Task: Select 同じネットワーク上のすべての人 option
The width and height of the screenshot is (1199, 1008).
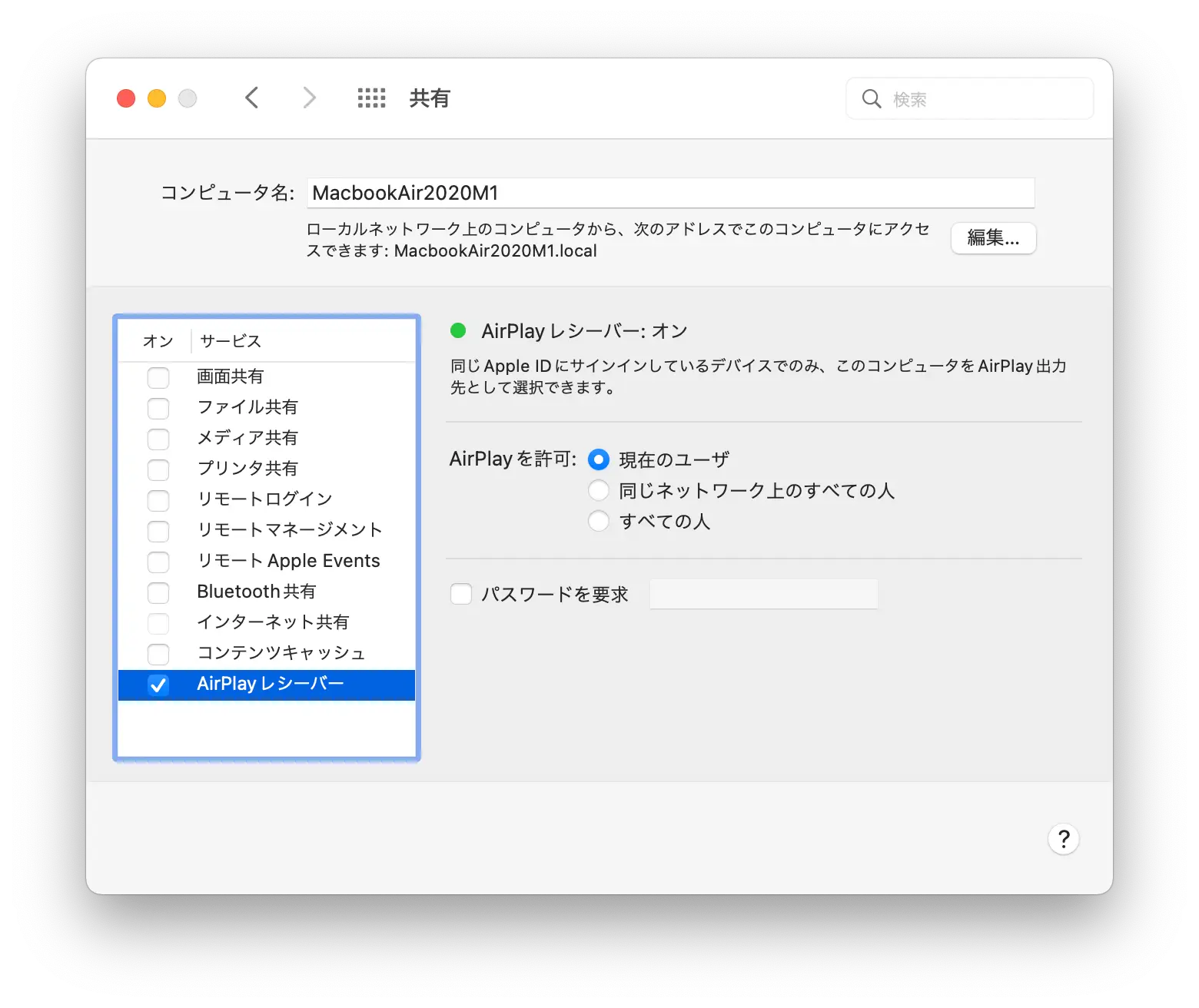Action: click(x=599, y=489)
